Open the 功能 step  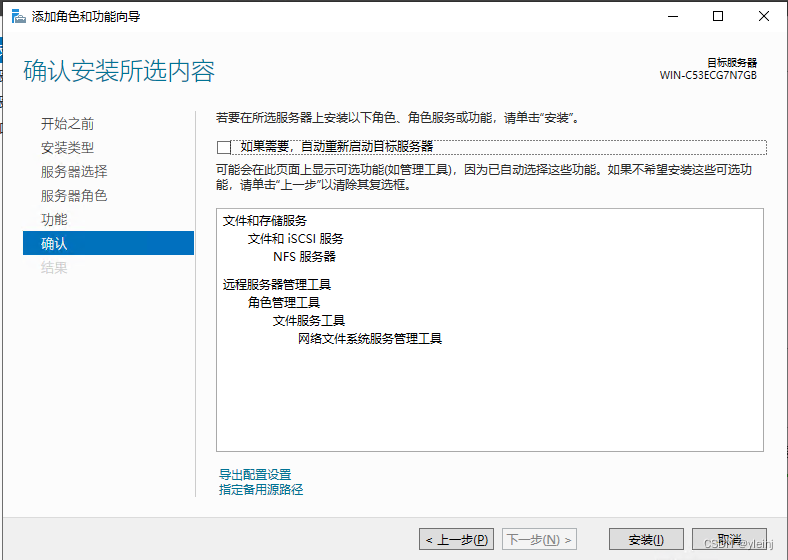click(x=54, y=220)
